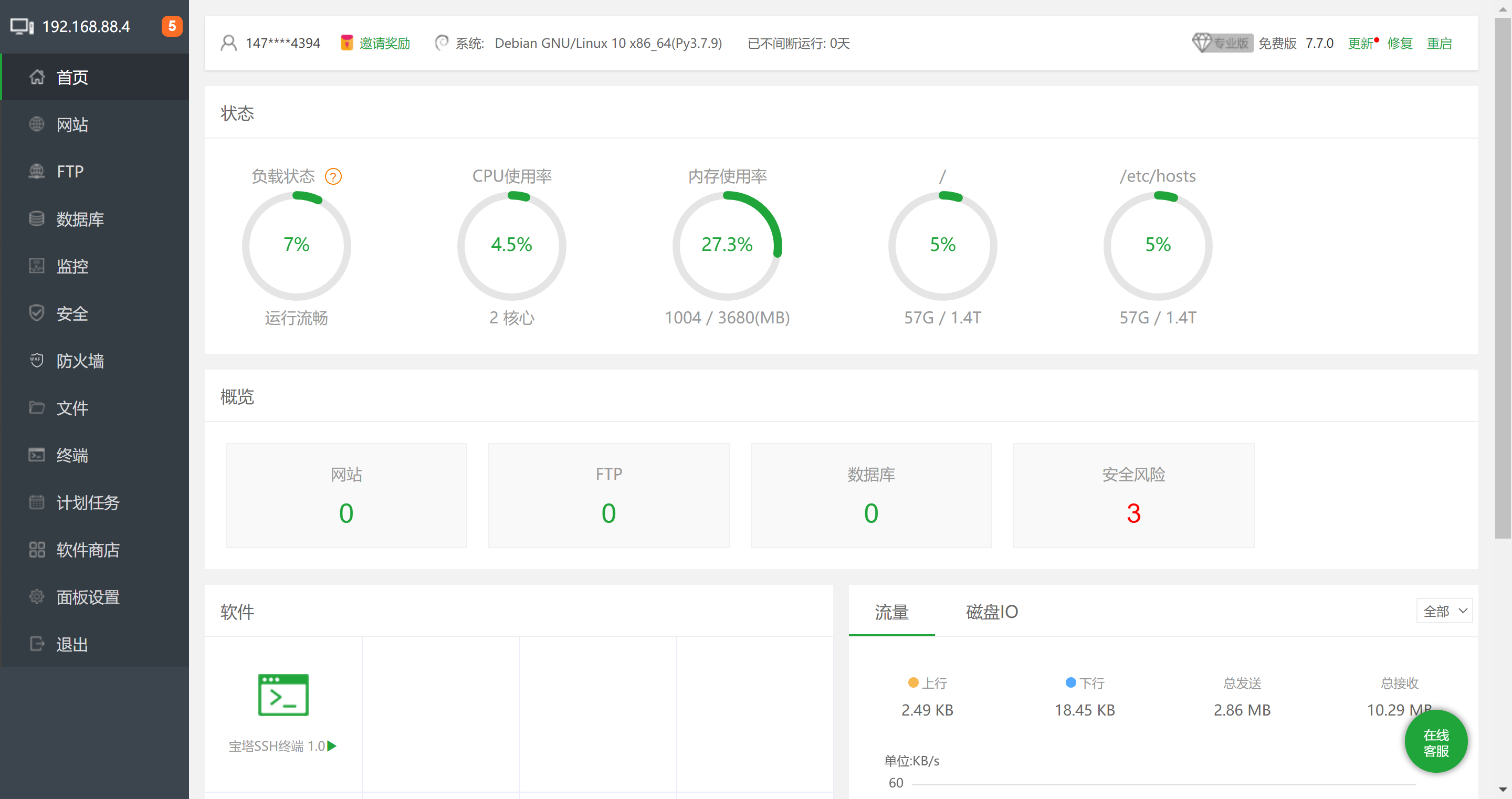Click the shield icon beside 安全
Viewport: 1512px width, 799px height.
pos(36,313)
